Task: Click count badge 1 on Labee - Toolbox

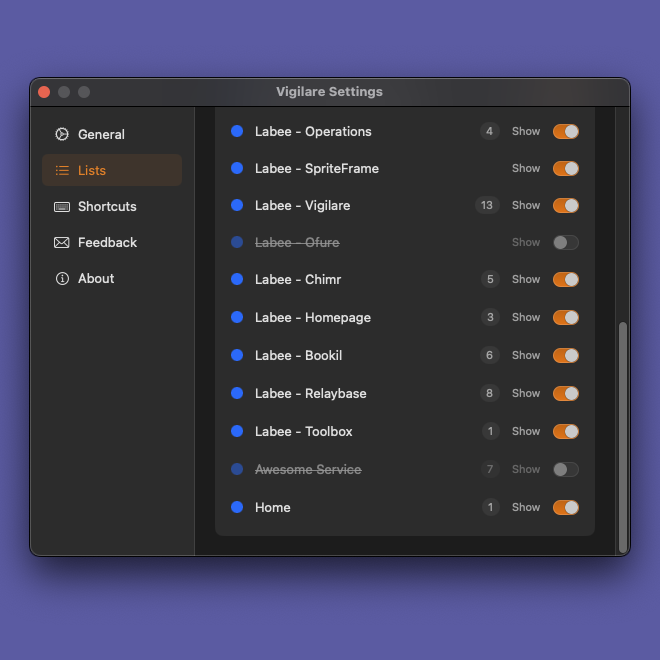Action: [490, 431]
